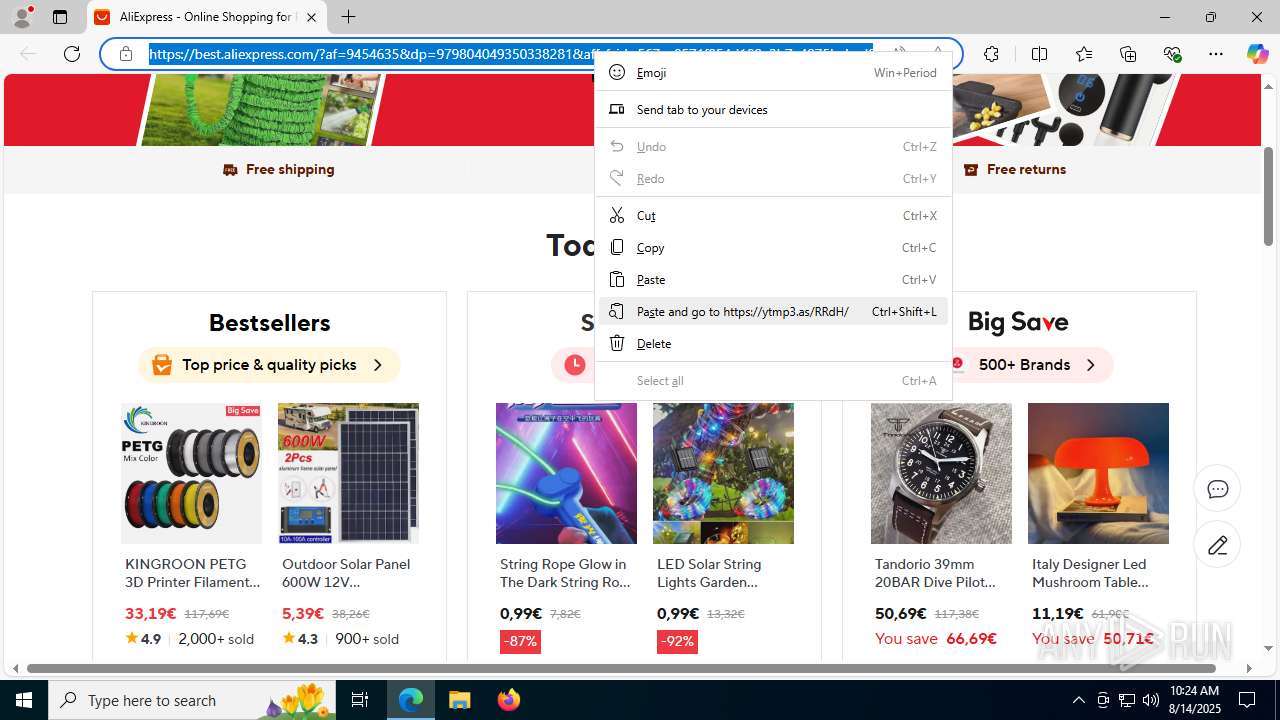Click Italy Designer Led Mushroom Table title
The width and height of the screenshot is (1280, 720).
1090,573
